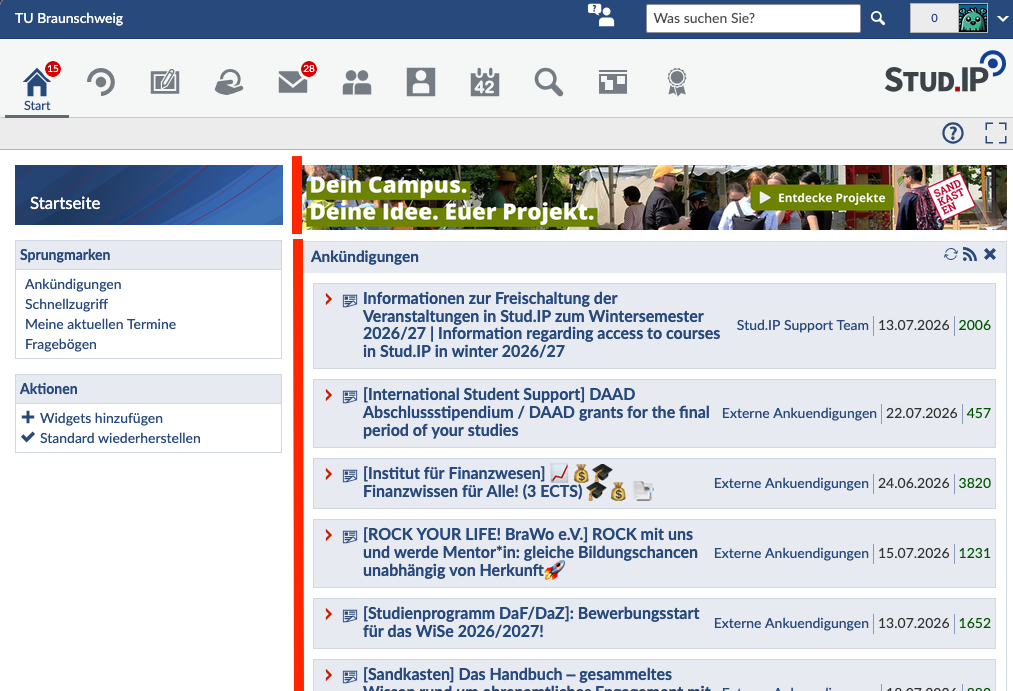
Task: Open the avatar dropdown arrow in header
Action: click(1002, 19)
